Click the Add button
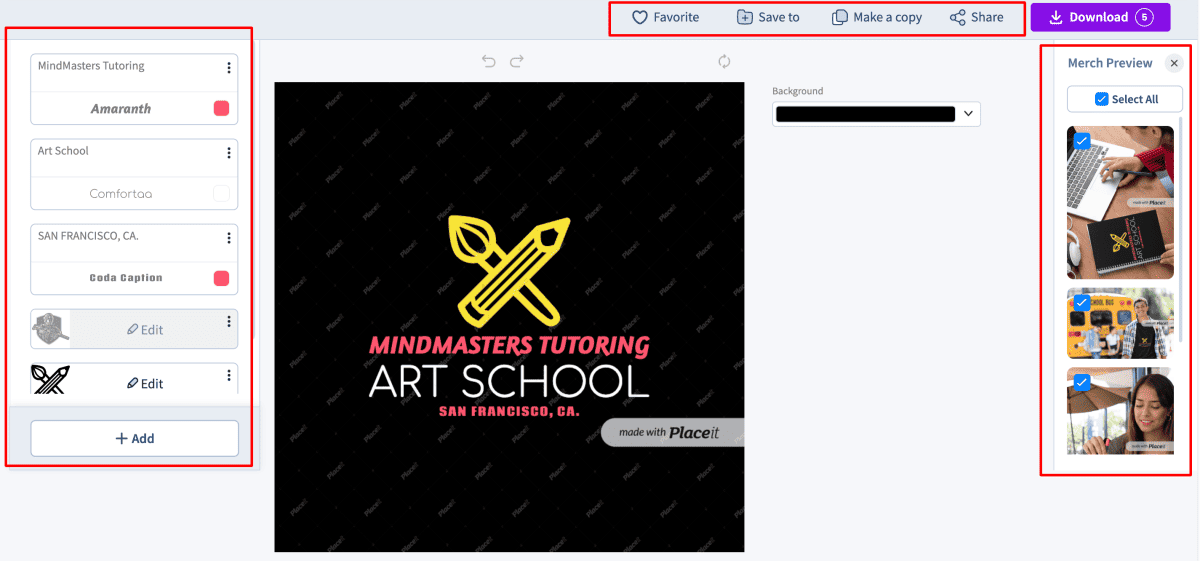1200x561 pixels. 134,438
